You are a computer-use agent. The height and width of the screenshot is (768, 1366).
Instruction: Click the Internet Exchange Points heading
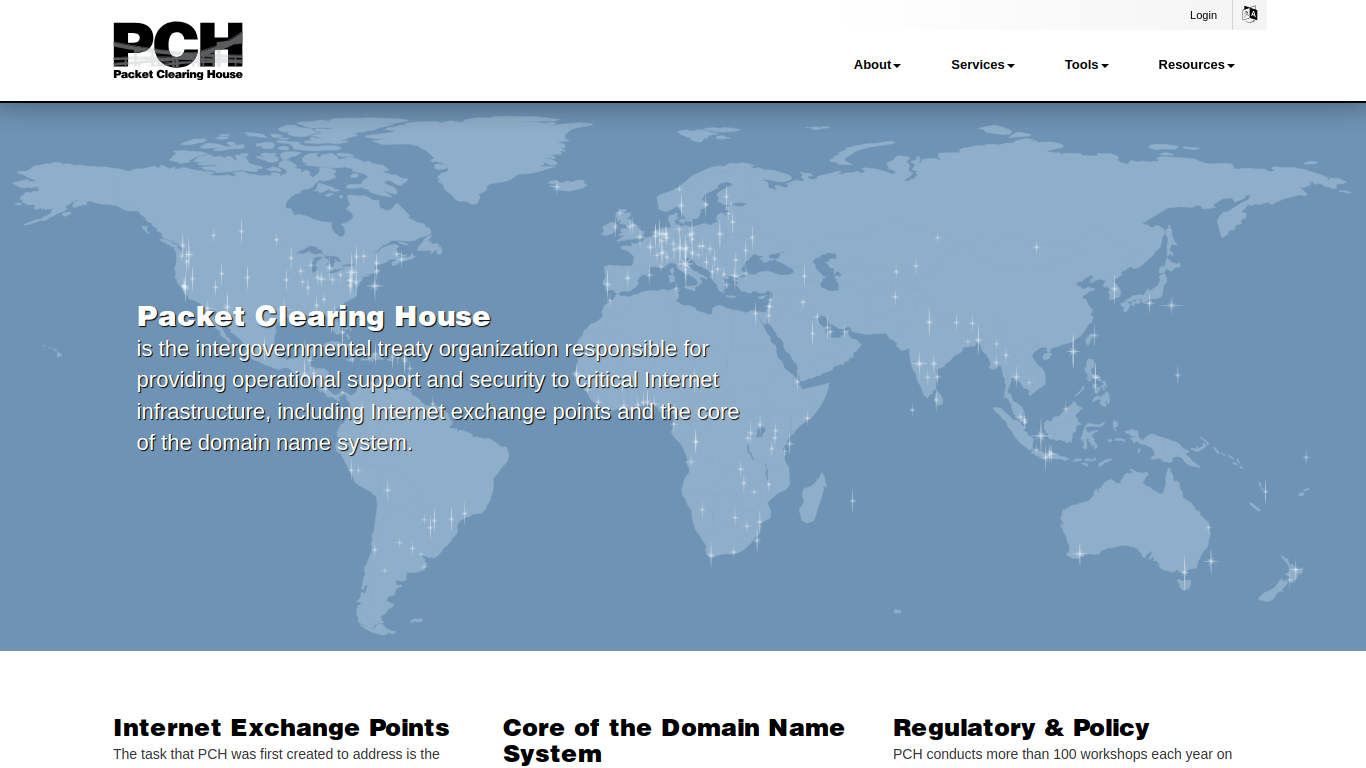coord(281,728)
